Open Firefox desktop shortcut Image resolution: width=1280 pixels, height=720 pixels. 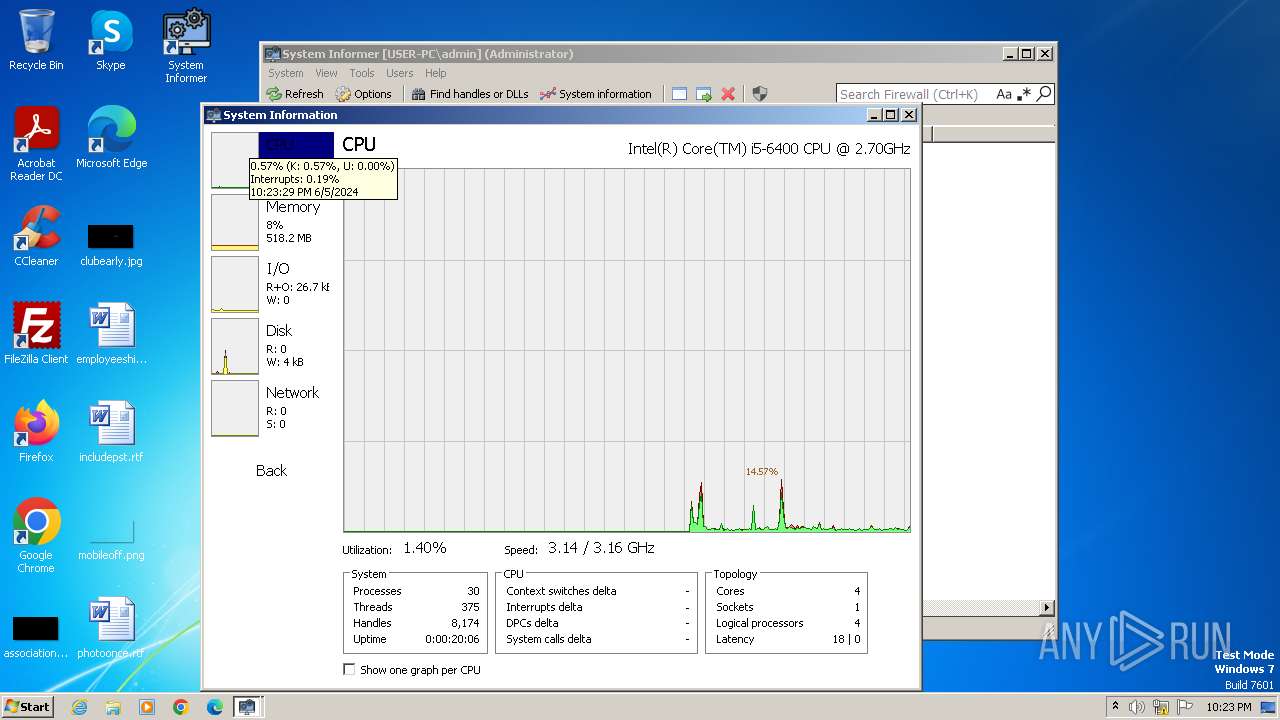(x=36, y=431)
